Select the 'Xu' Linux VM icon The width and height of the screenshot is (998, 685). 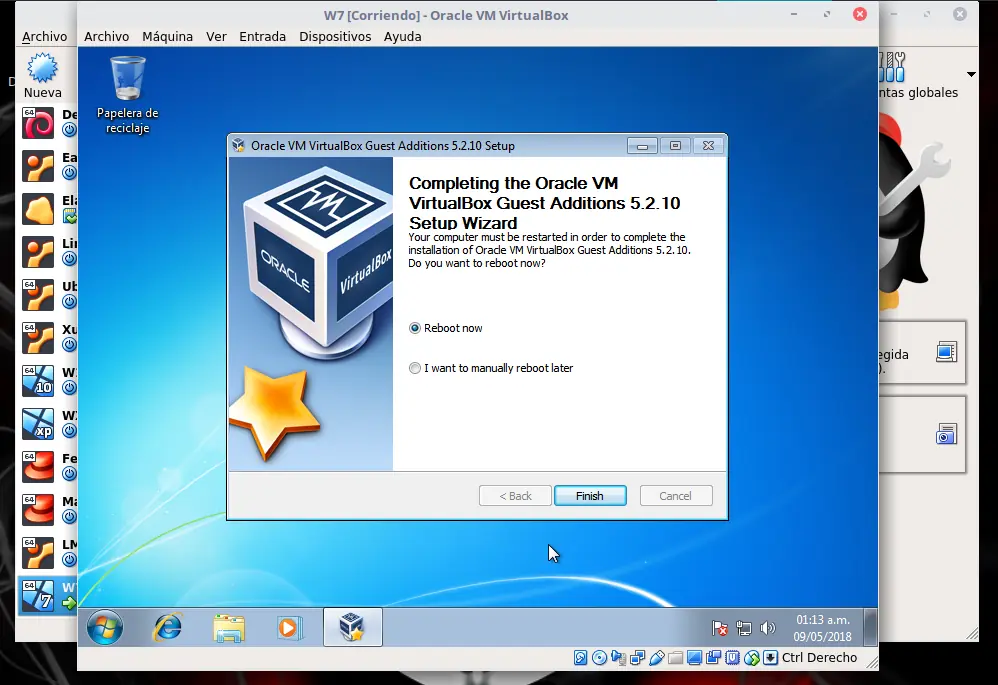38,338
